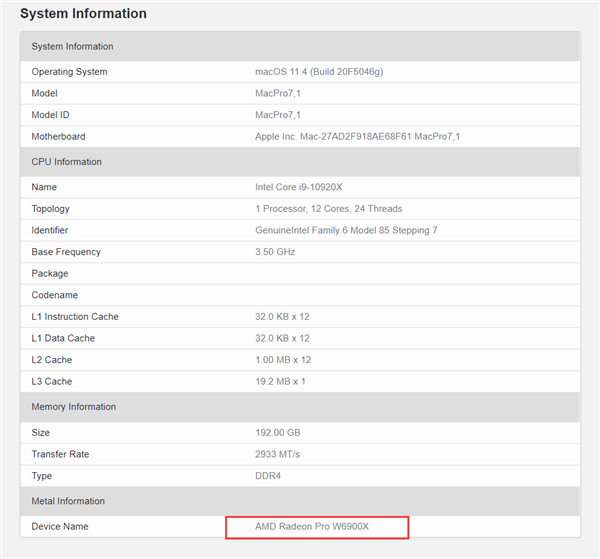Screen dimensions: 600x559
Task: Click the Topology value with 12 Cores
Action: point(328,209)
